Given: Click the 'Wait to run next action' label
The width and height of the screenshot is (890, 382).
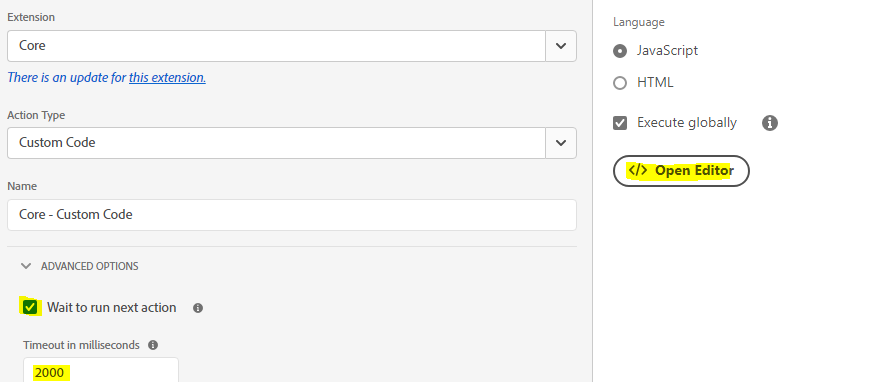Looking at the screenshot, I should [x=112, y=308].
